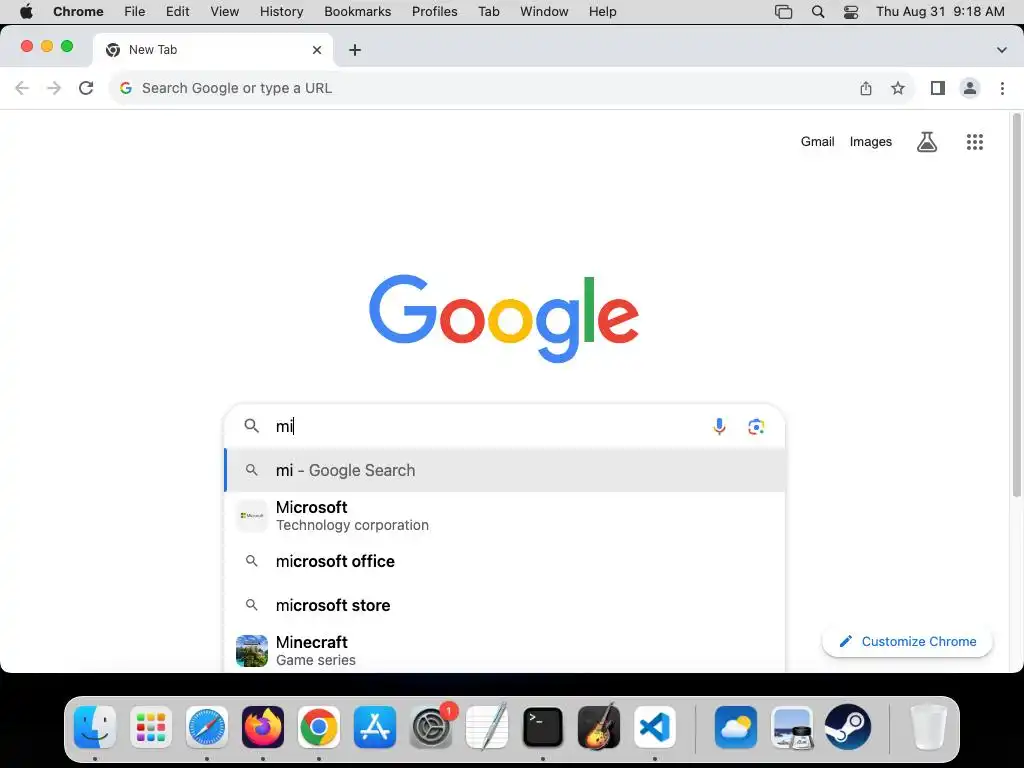This screenshot has width=1024, height=768.
Task: Launch Visual Studio Code from Dock
Action: (x=655, y=727)
